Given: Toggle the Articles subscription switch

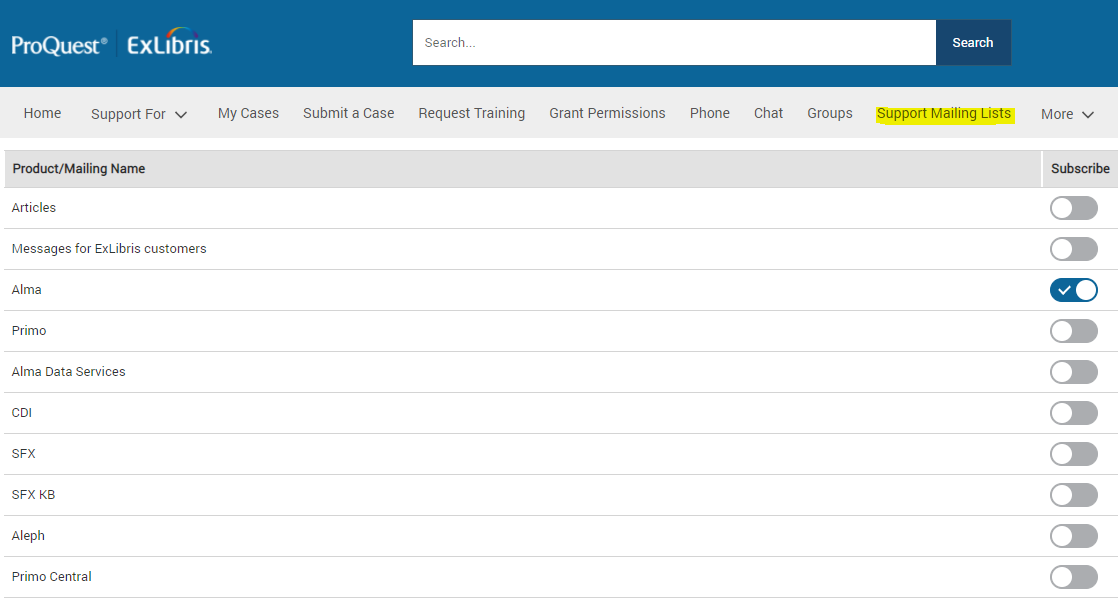Looking at the screenshot, I should [1073, 208].
